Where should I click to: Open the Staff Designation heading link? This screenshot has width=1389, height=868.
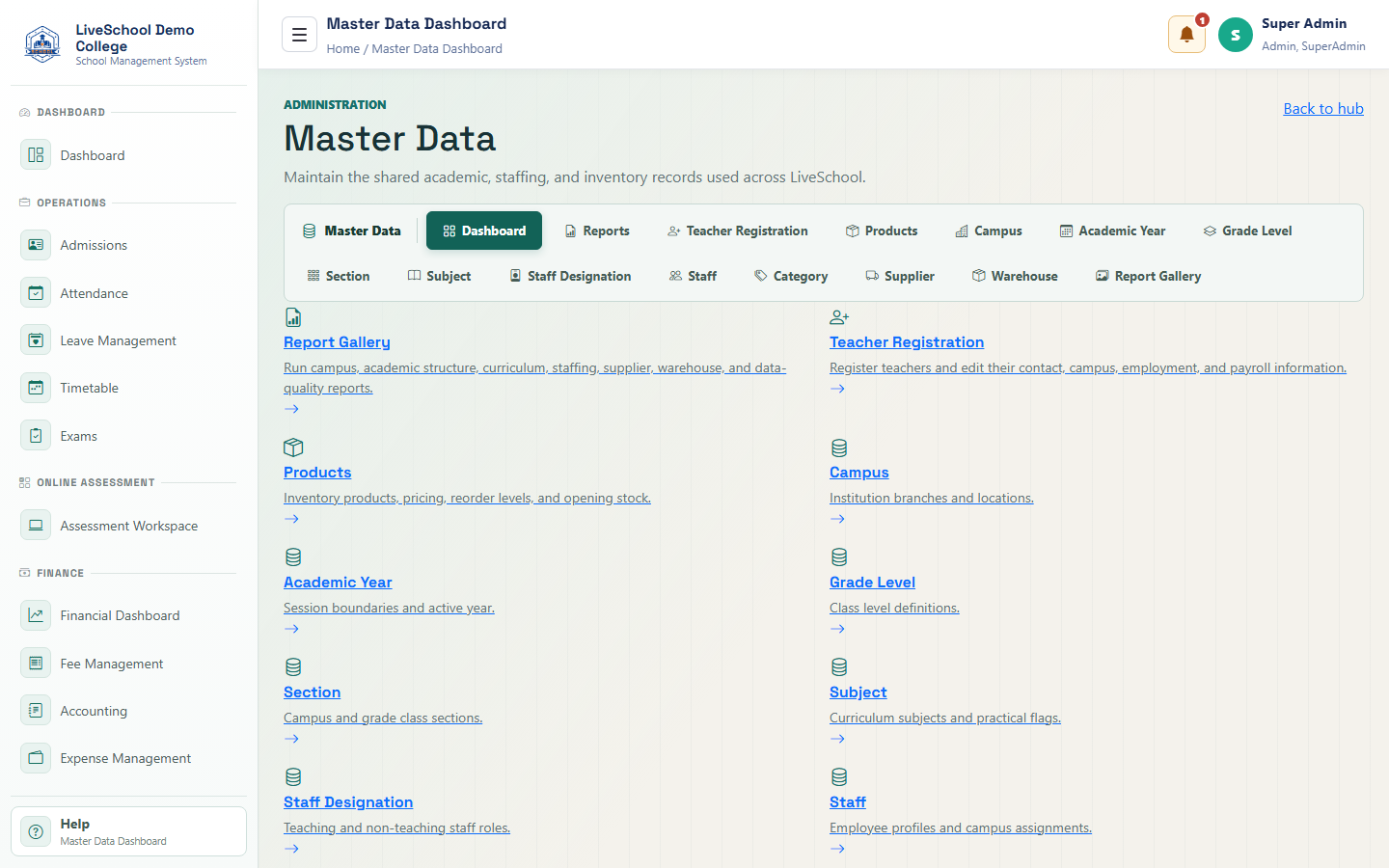348,802
